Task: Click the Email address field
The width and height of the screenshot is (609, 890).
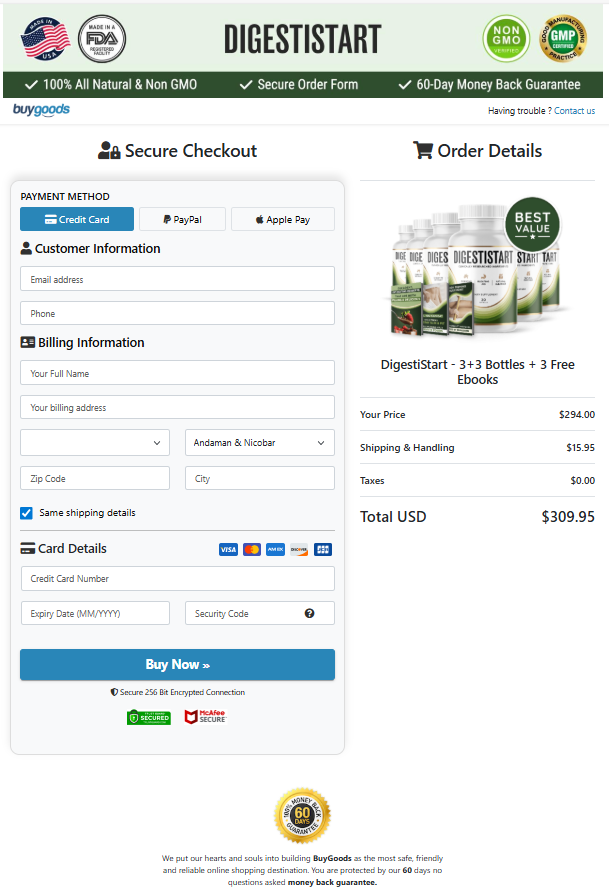Action: tap(177, 280)
